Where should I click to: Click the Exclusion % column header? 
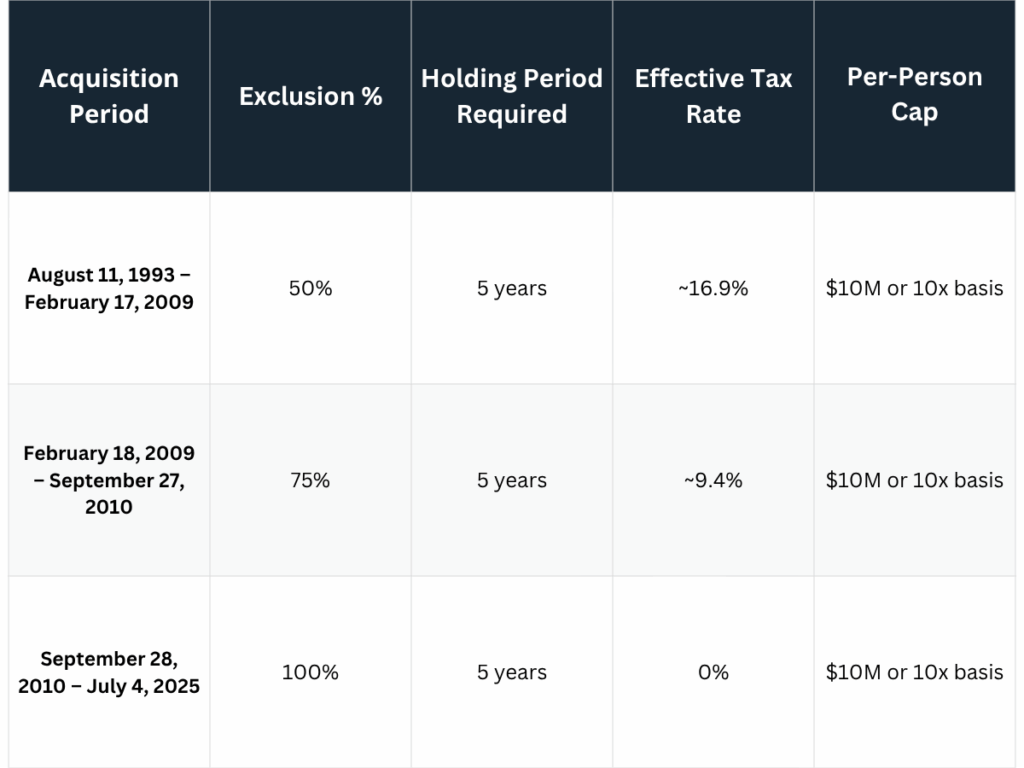click(x=310, y=96)
